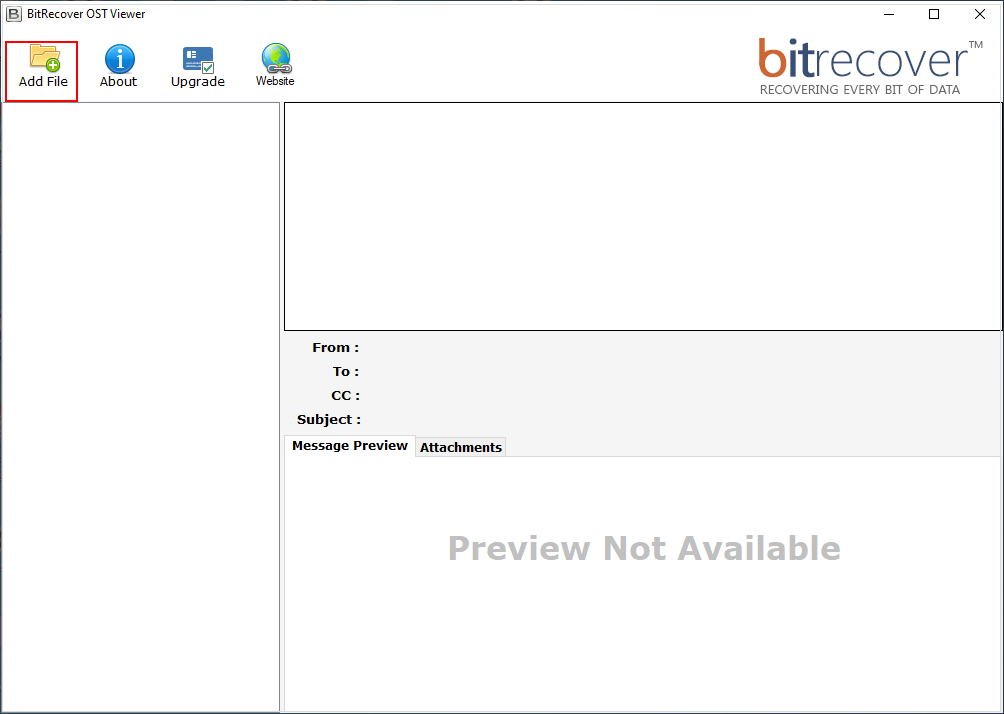Screen dimensions: 1004x714
Task: Hit the "Website" text label
Action: coord(275,81)
